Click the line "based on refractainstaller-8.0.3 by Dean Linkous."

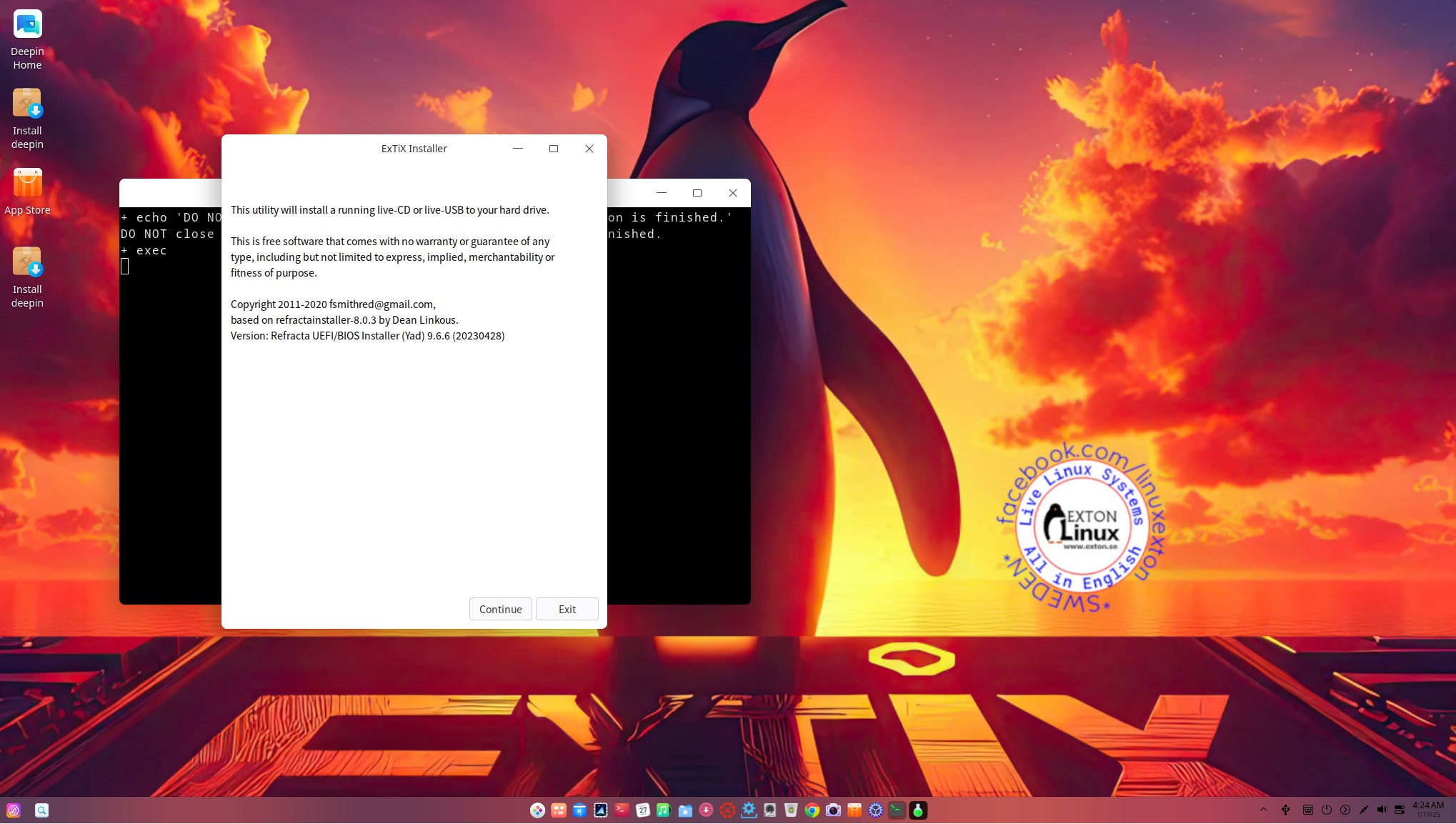coord(344,320)
